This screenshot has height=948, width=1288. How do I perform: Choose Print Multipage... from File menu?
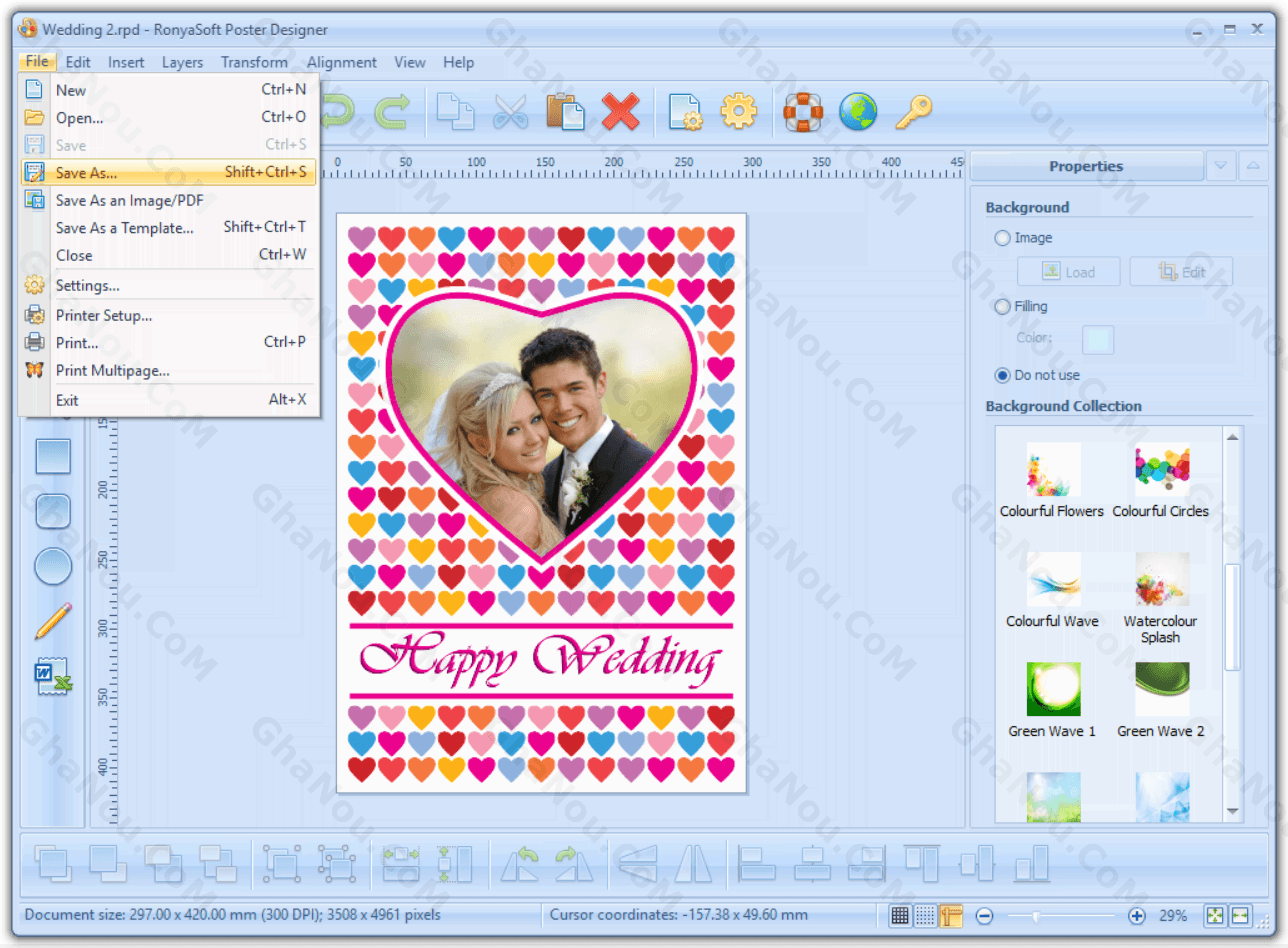168,370
